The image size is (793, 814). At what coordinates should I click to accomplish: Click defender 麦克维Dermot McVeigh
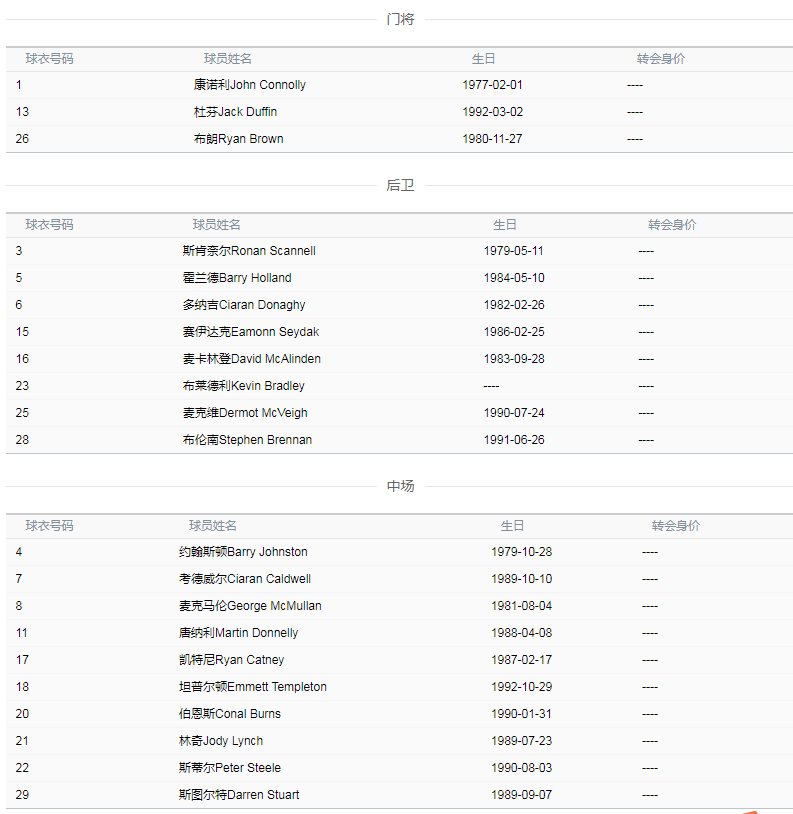tap(245, 413)
